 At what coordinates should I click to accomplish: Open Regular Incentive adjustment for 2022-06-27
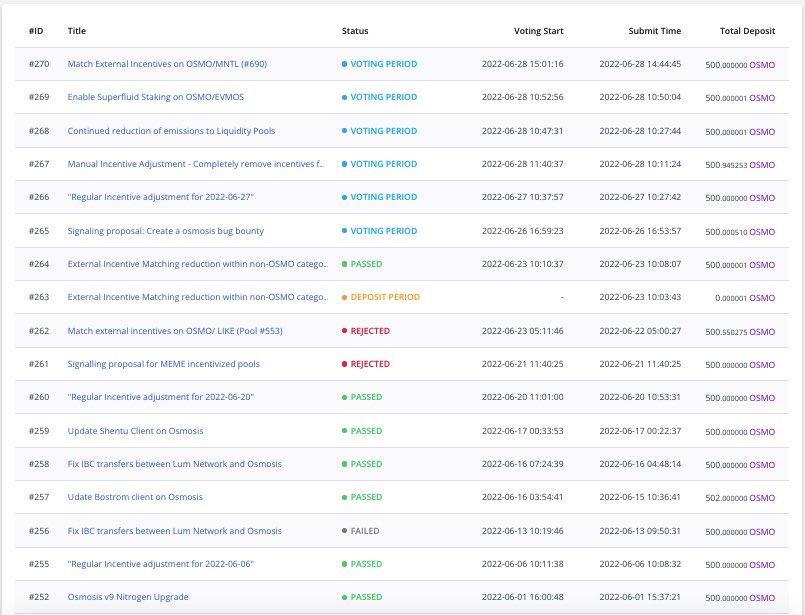pyautogui.click(x=160, y=197)
